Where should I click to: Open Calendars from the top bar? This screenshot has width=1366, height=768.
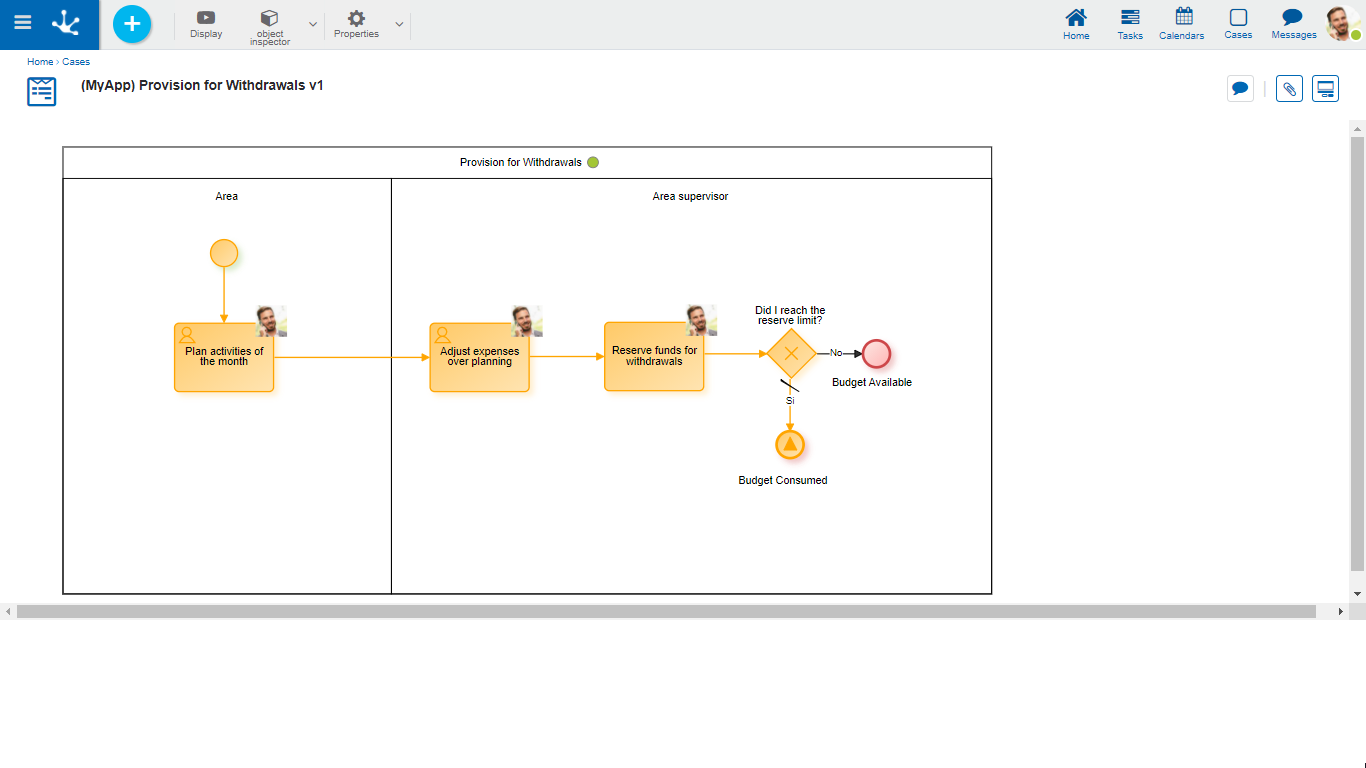tap(1182, 24)
